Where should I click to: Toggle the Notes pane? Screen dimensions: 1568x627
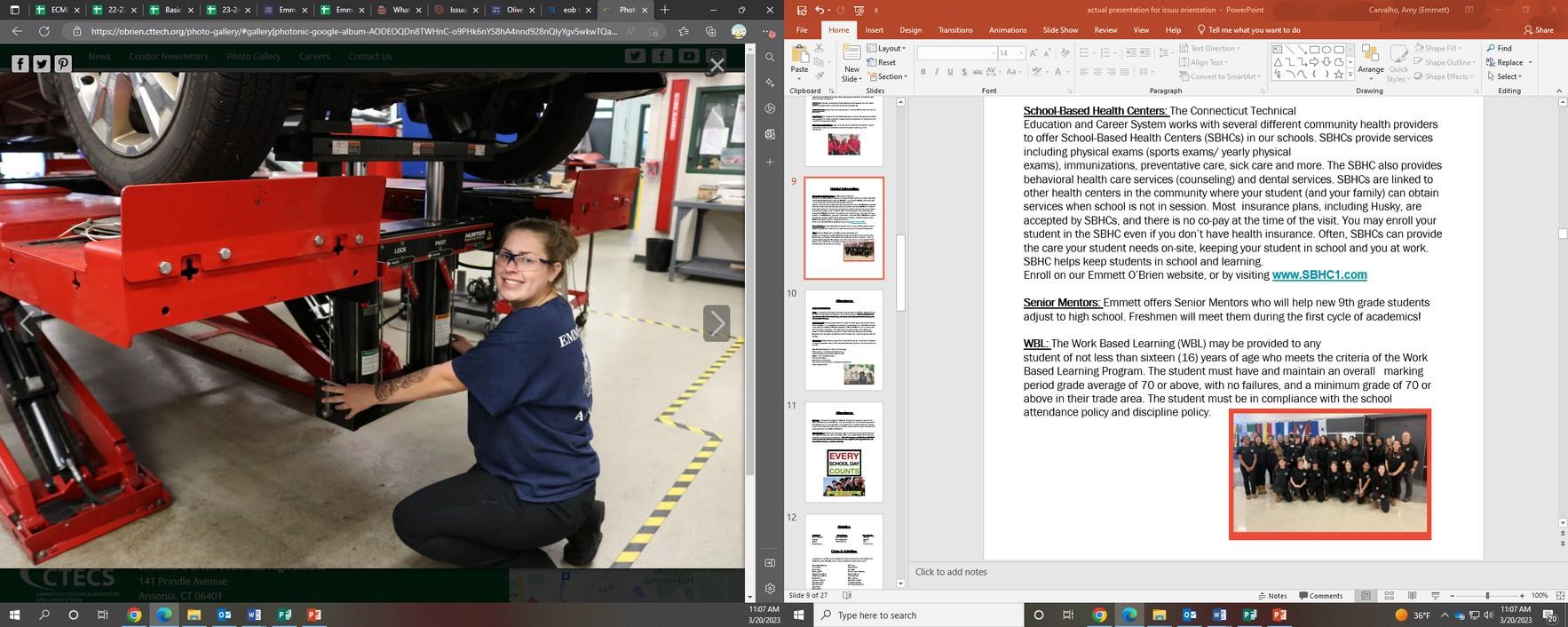coord(1271,596)
